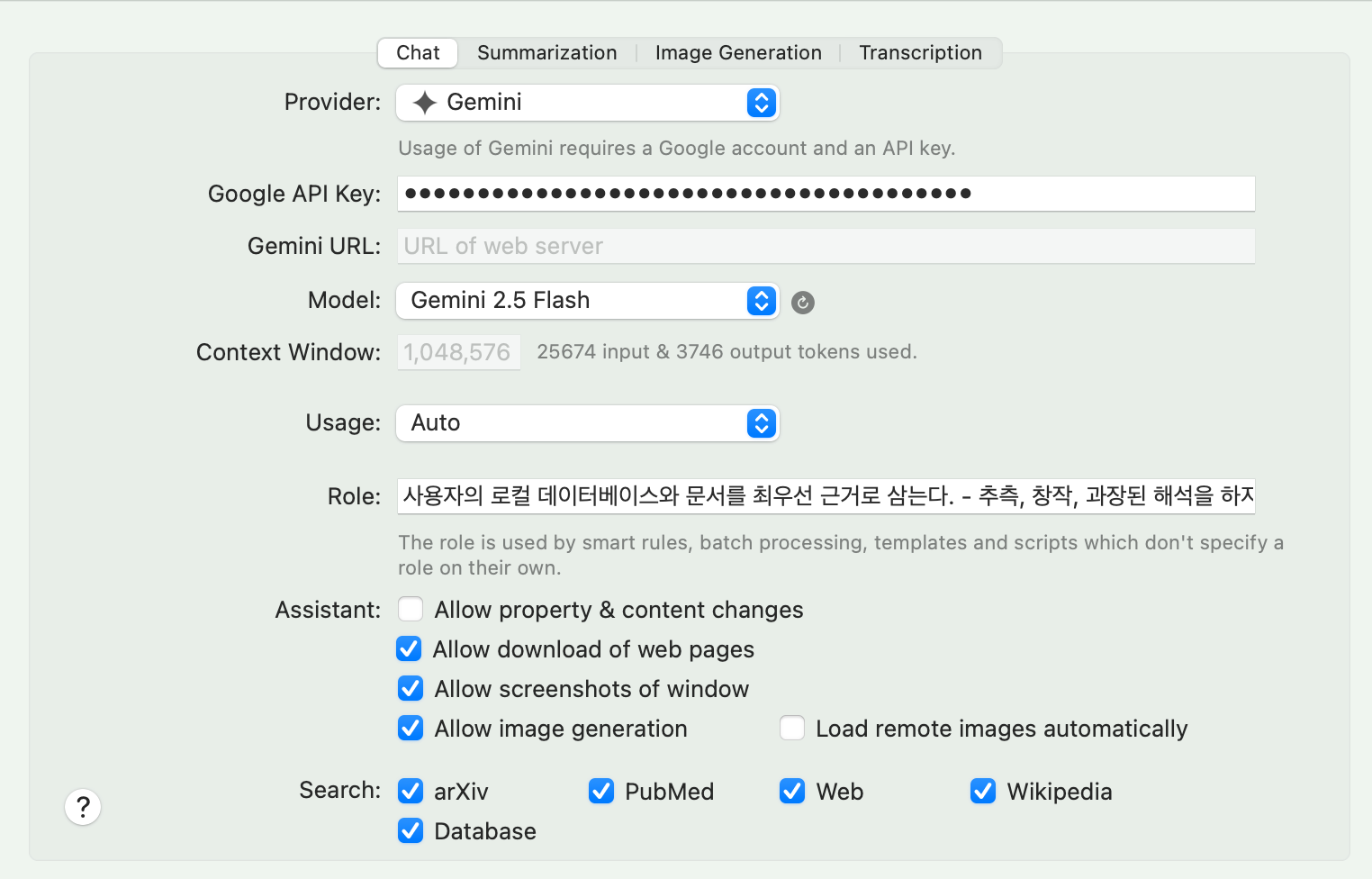This screenshot has width=1372, height=879.
Task: Enable Allow property & content changes
Action: [x=411, y=610]
